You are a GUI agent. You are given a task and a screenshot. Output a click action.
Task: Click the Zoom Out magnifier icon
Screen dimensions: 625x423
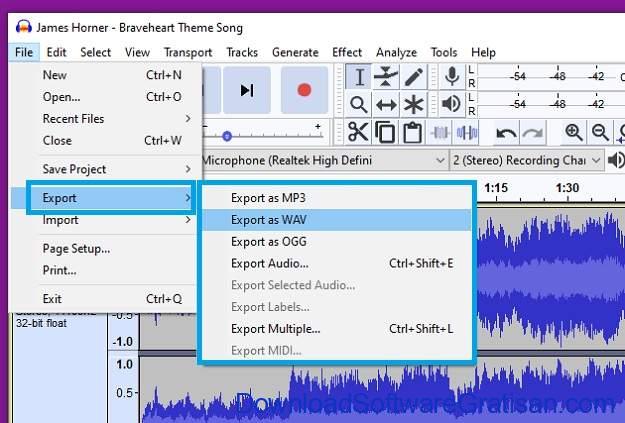pyautogui.click(x=600, y=132)
